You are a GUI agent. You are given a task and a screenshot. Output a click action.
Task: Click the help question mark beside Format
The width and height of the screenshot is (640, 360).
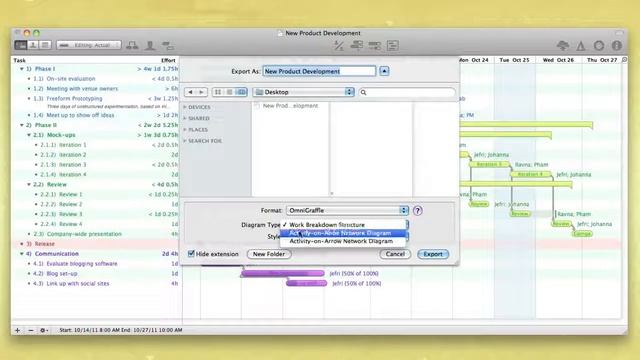coord(417,211)
